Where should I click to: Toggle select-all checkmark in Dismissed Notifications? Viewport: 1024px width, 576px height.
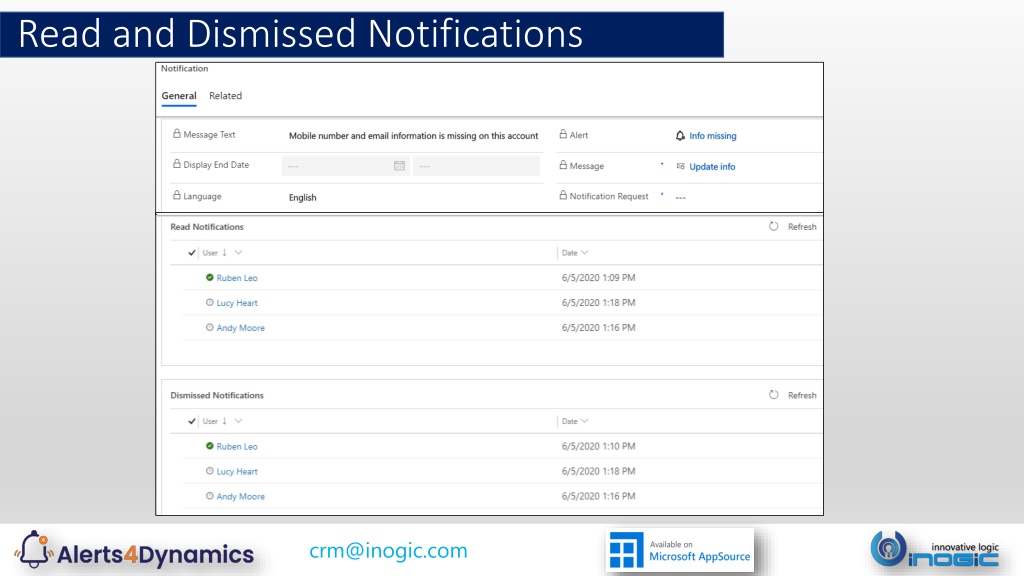(191, 421)
